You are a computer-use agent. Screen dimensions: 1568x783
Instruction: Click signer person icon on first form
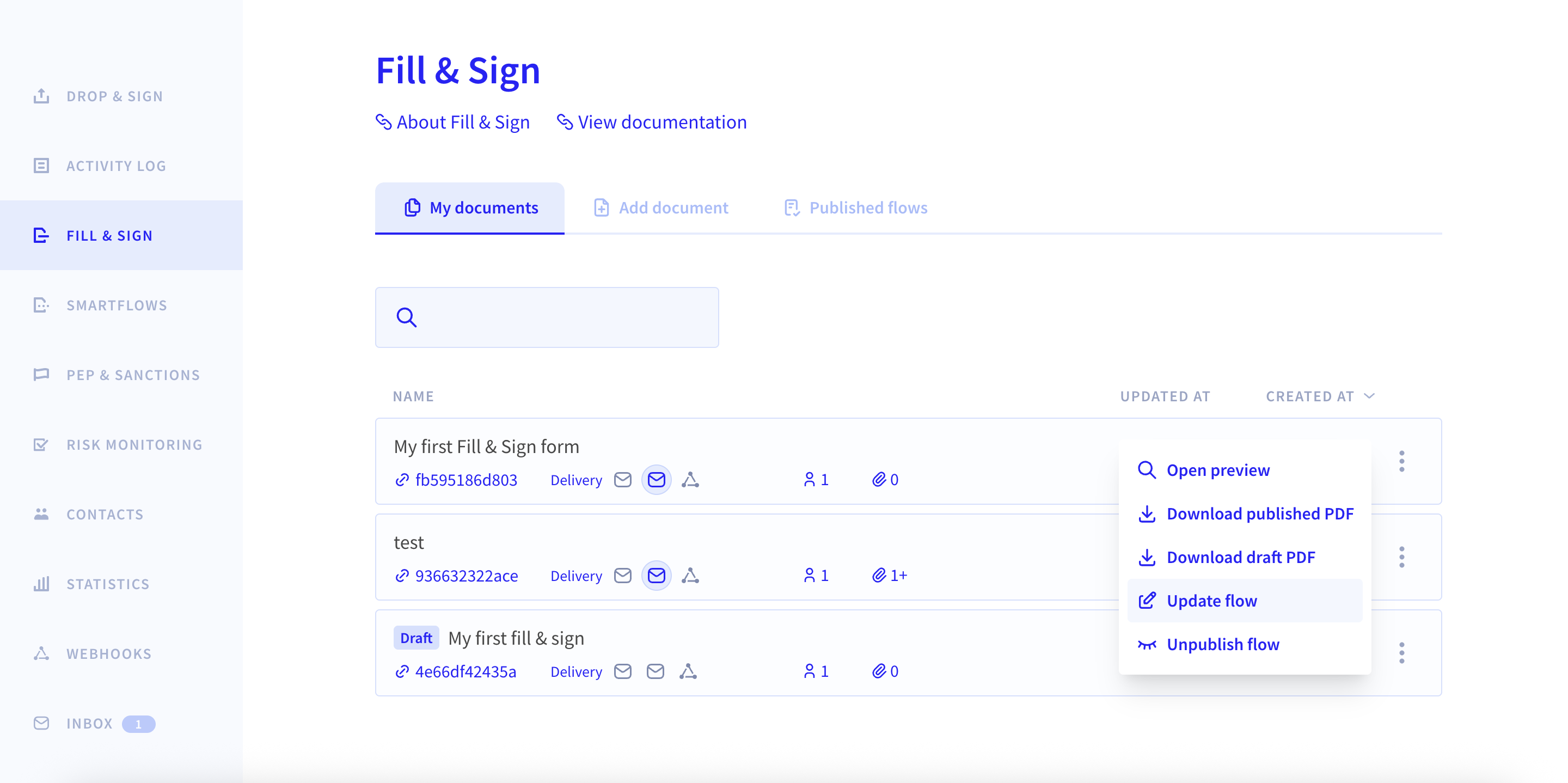[810, 480]
